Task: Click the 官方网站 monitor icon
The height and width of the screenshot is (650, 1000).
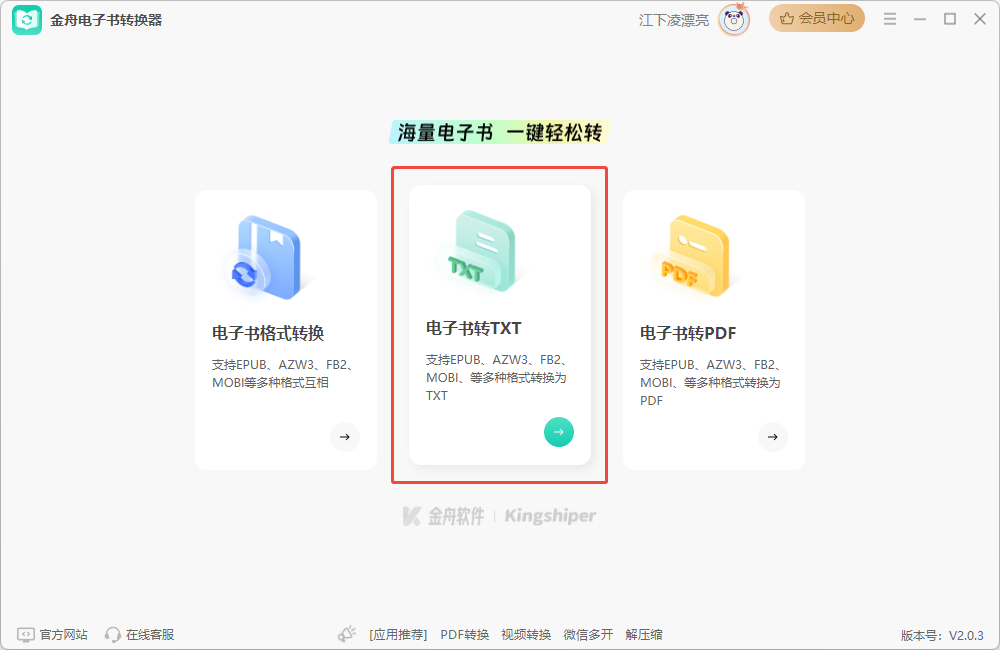Action: pos(26,635)
